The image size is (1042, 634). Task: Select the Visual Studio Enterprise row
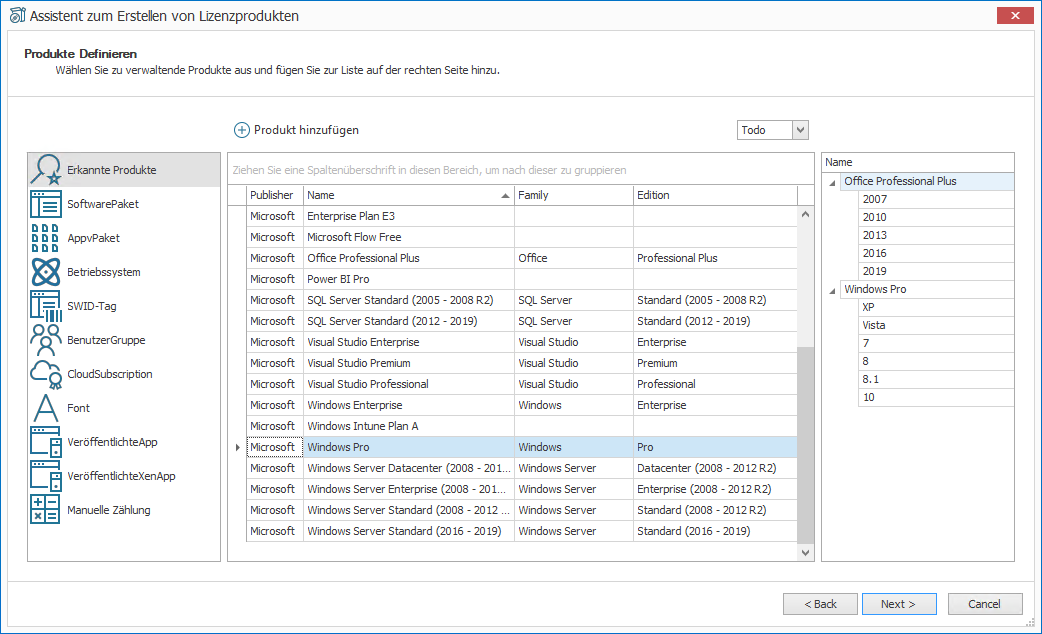[522, 342]
